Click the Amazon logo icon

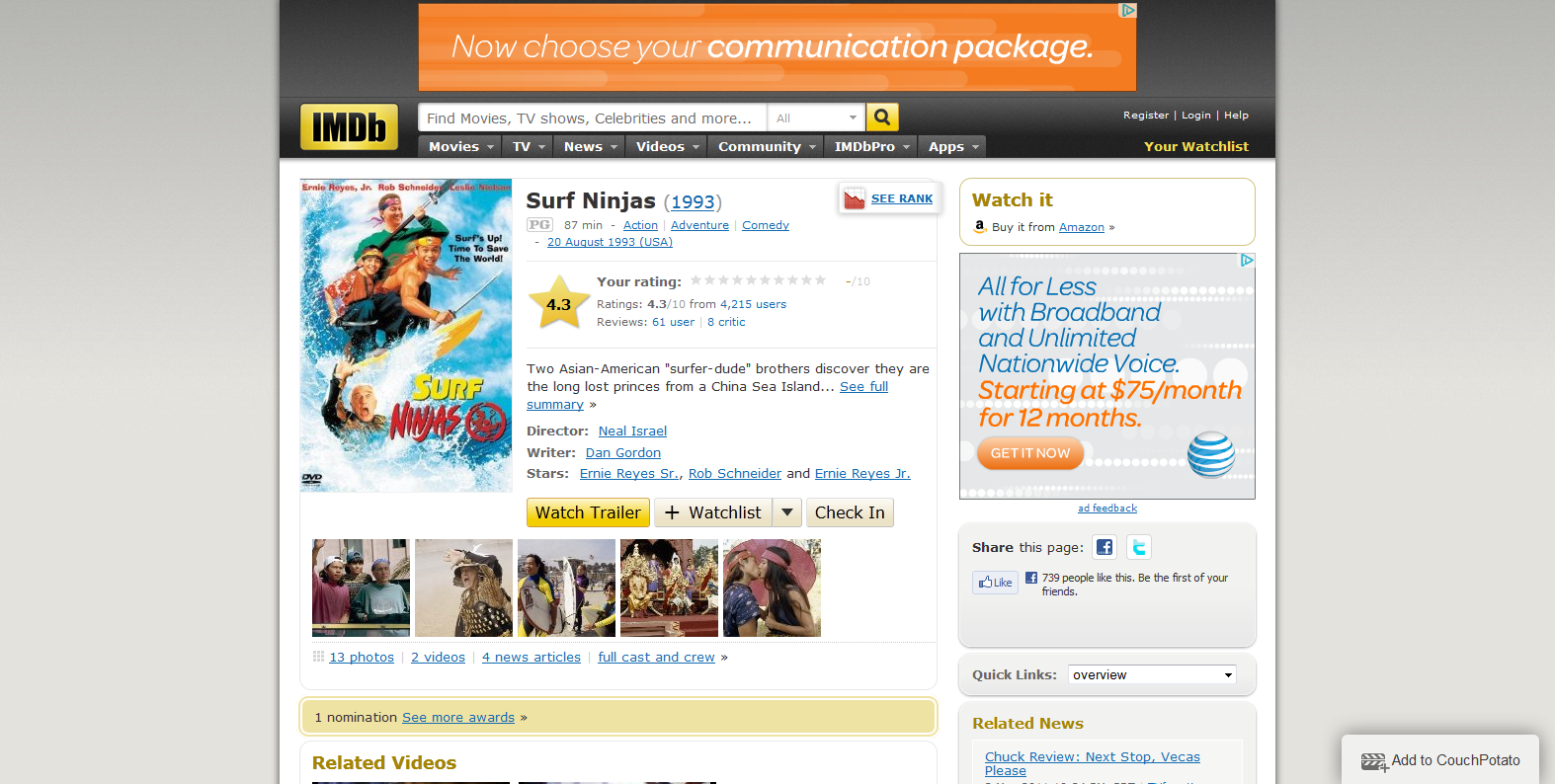click(x=979, y=226)
